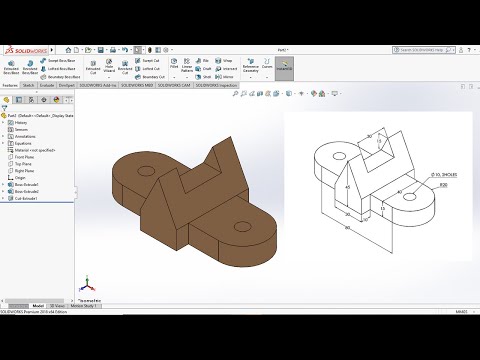Click the Curves tool
The width and height of the screenshot is (480, 360).
(x=267, y=64)
